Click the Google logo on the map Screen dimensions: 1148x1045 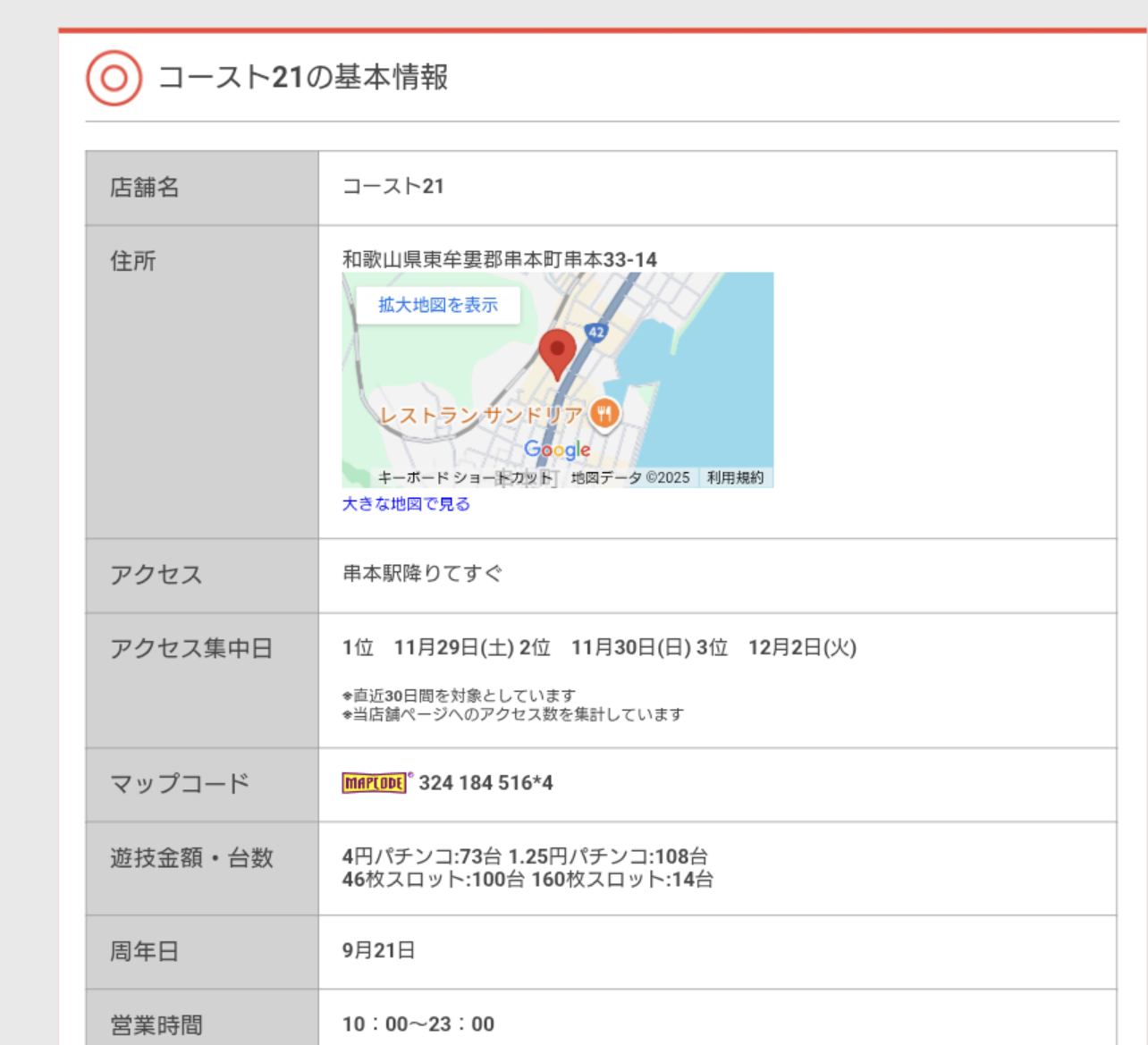(557, 449)
